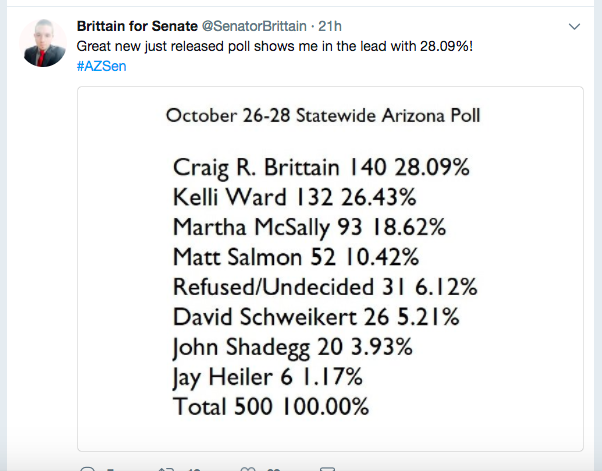The height and width of the screenshot is (471, 602).
Task: Open the tweet options chevron menu
Action: coord(574,26)
